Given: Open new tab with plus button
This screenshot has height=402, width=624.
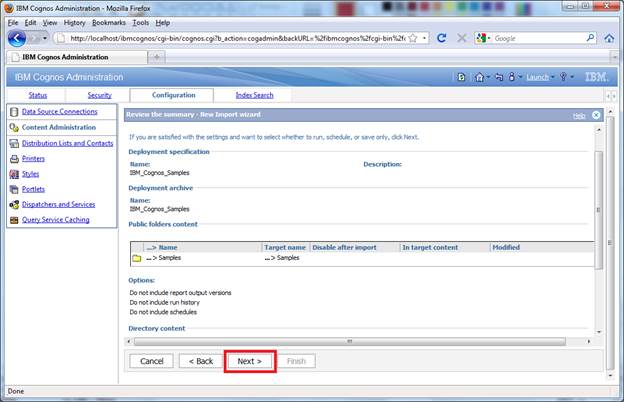Looking at the screenshot, I should pyautogui.click(x=157, y=57).
